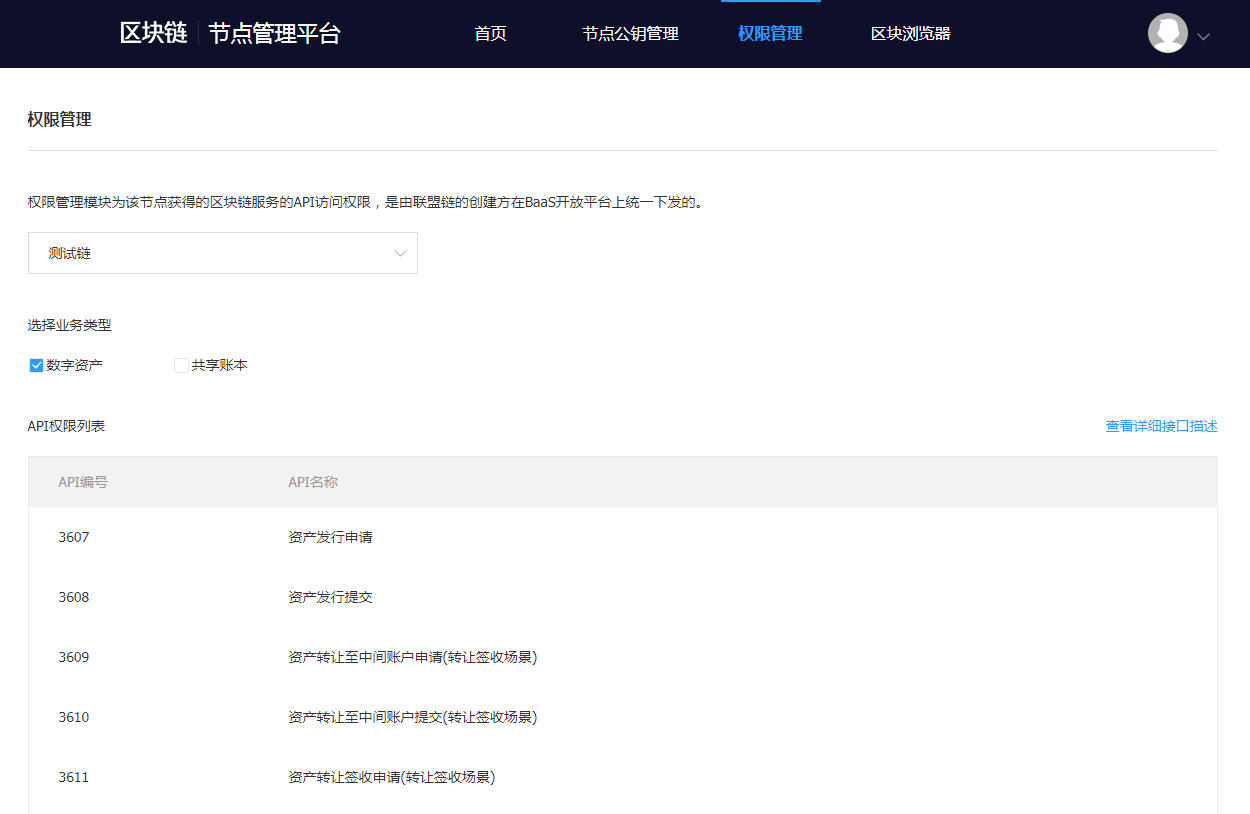Click the API名称 column header

pos(312,481)
